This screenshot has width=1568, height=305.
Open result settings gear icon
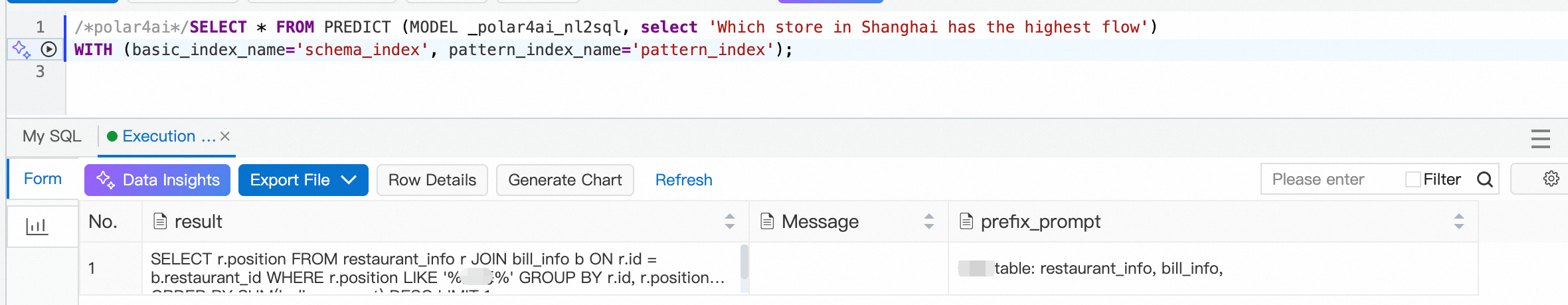tap(1551, 179)
